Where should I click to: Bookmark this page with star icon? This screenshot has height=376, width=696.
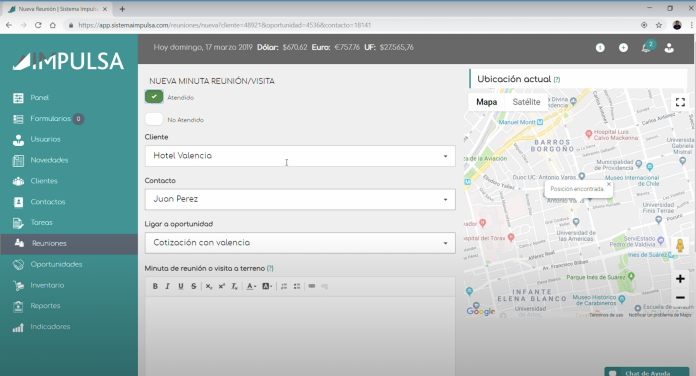coord(659,25)
